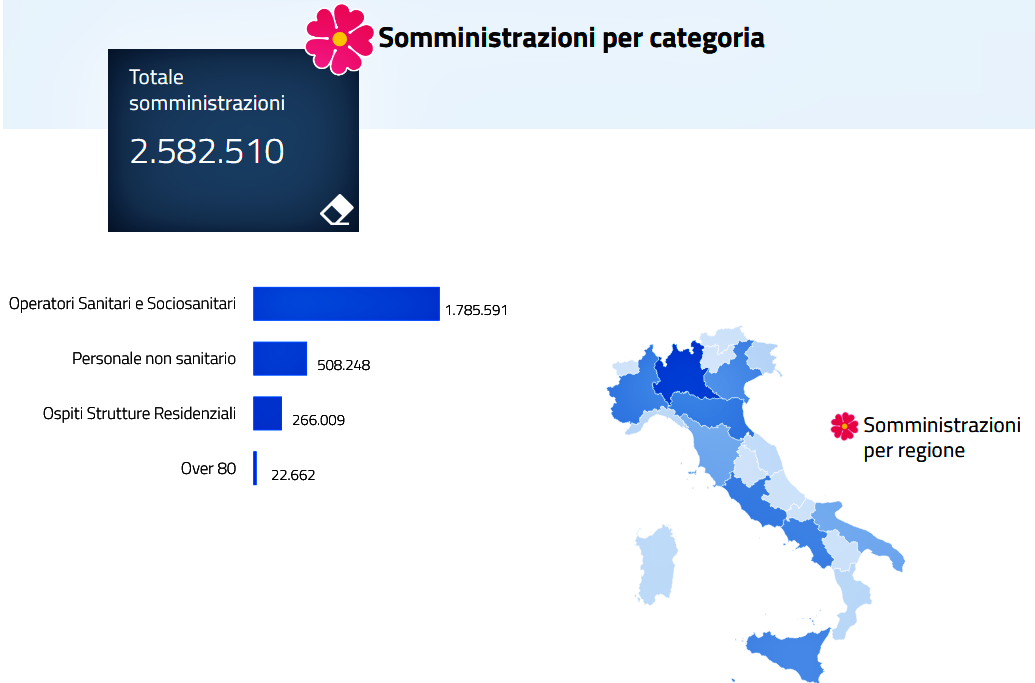Click the 1.785.591 value label
The height and width of the screenshot is (683, 1035).
[476, 310]
